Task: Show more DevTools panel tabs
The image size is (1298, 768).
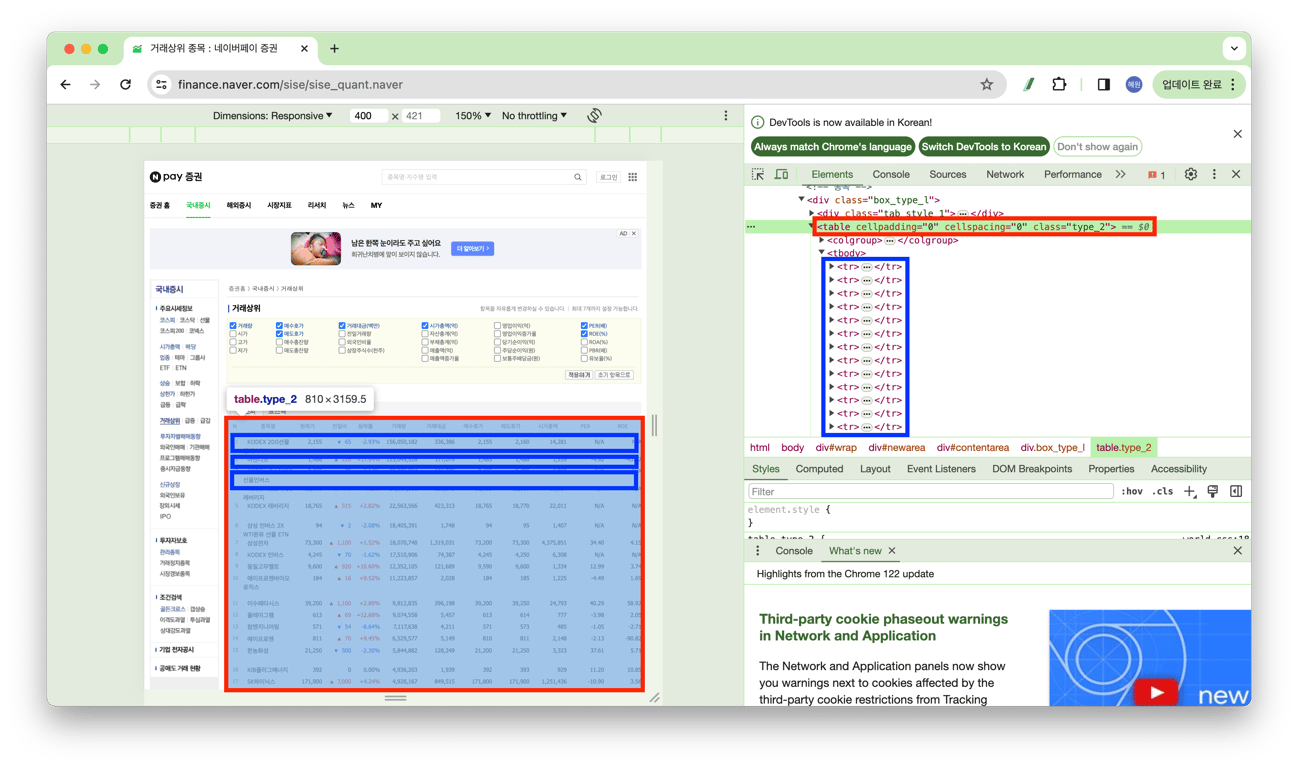Action: tap(1120, 175)
